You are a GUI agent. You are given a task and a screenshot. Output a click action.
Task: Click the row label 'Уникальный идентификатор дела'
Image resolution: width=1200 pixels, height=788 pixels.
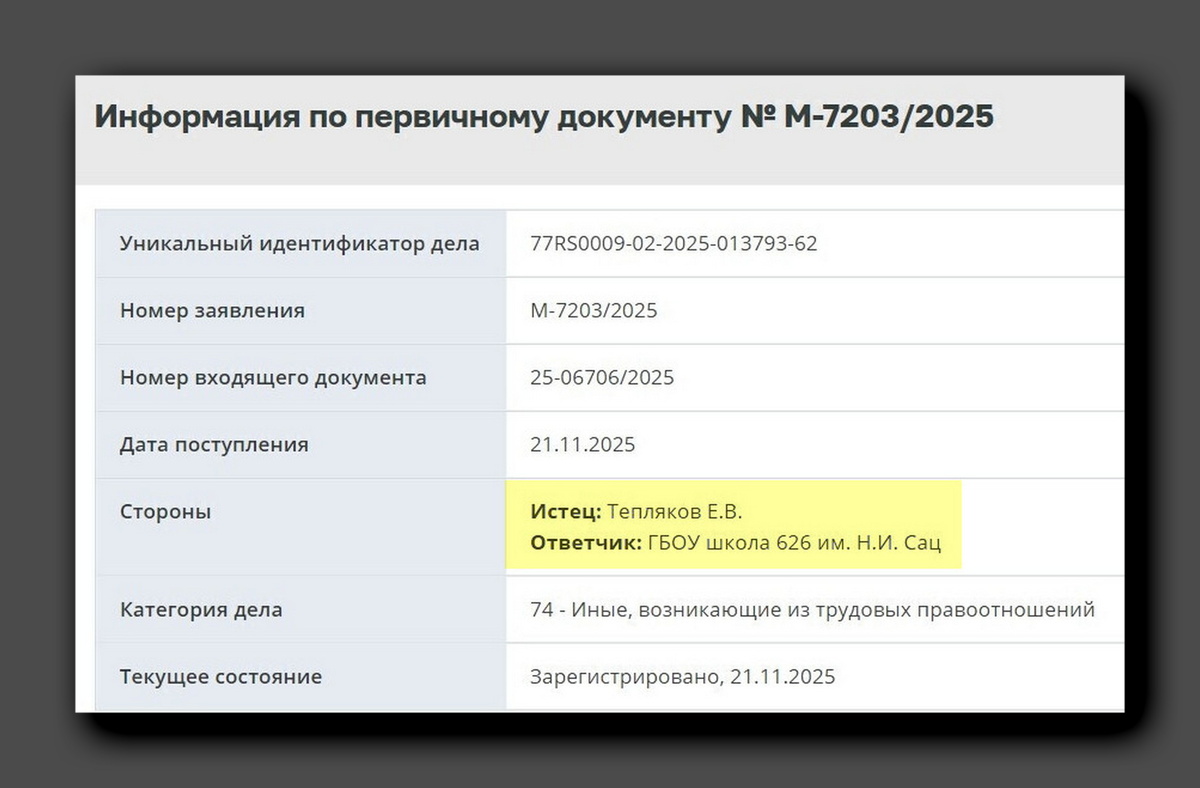(x=299, y=243)
